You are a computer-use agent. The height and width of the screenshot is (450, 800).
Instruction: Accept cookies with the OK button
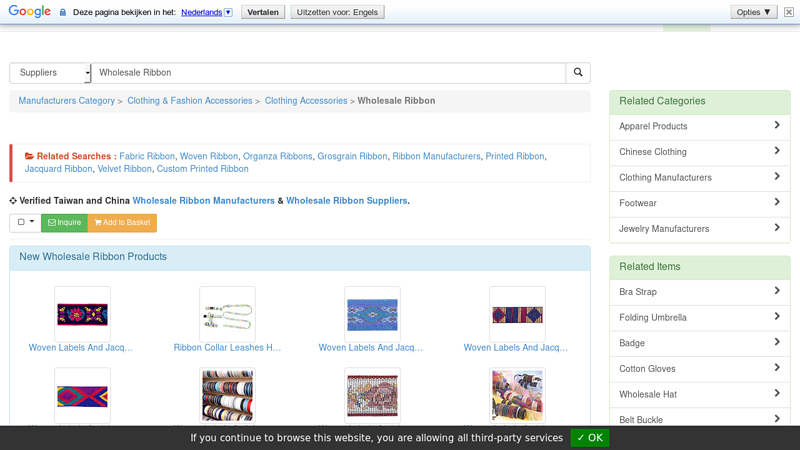590,438
